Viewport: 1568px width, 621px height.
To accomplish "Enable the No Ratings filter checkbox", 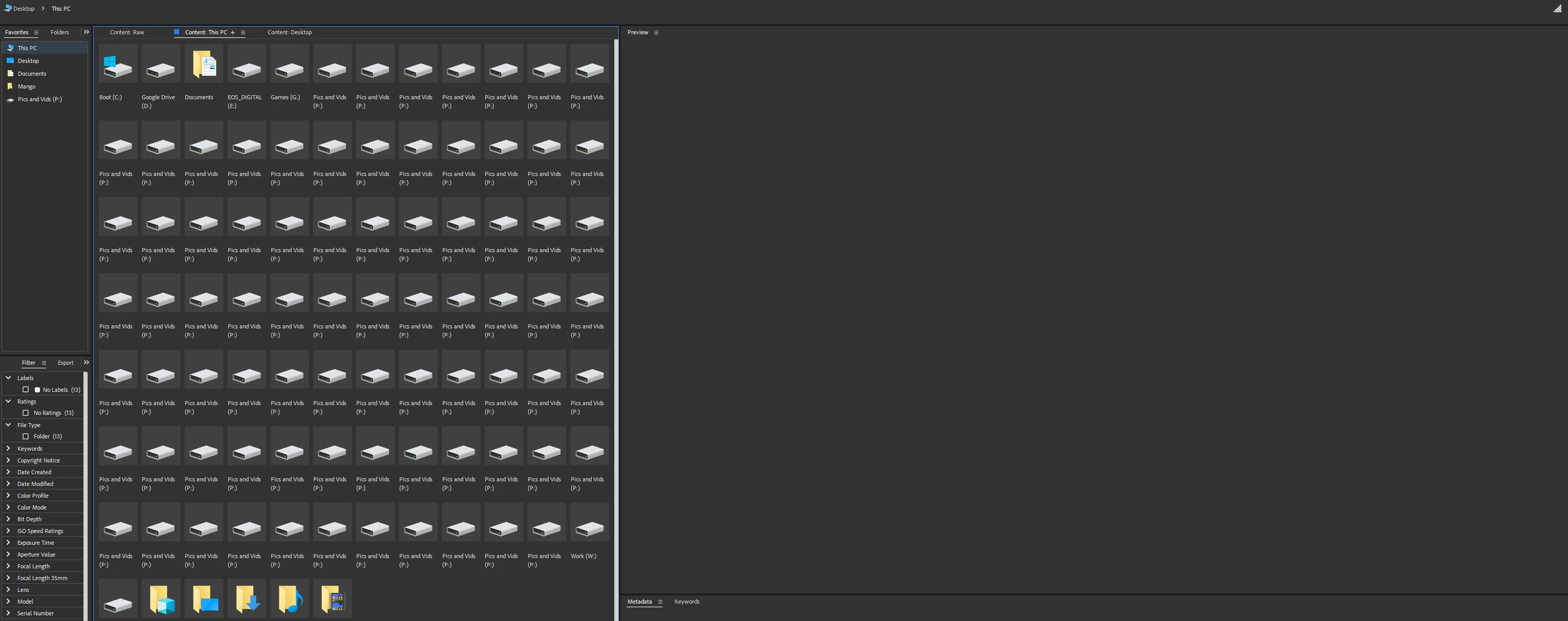I will pyautogui.click(x=26, y=413).
